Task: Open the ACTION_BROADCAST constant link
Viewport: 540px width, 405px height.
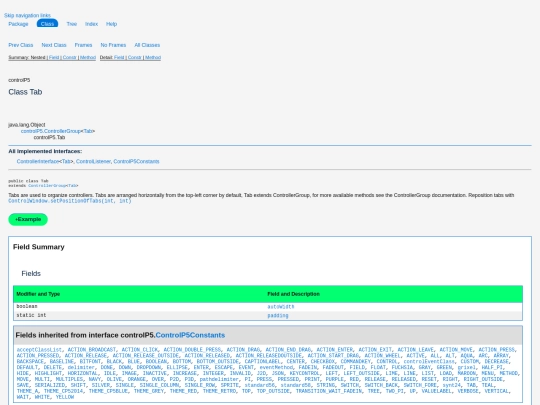Action: pos(92,350)
